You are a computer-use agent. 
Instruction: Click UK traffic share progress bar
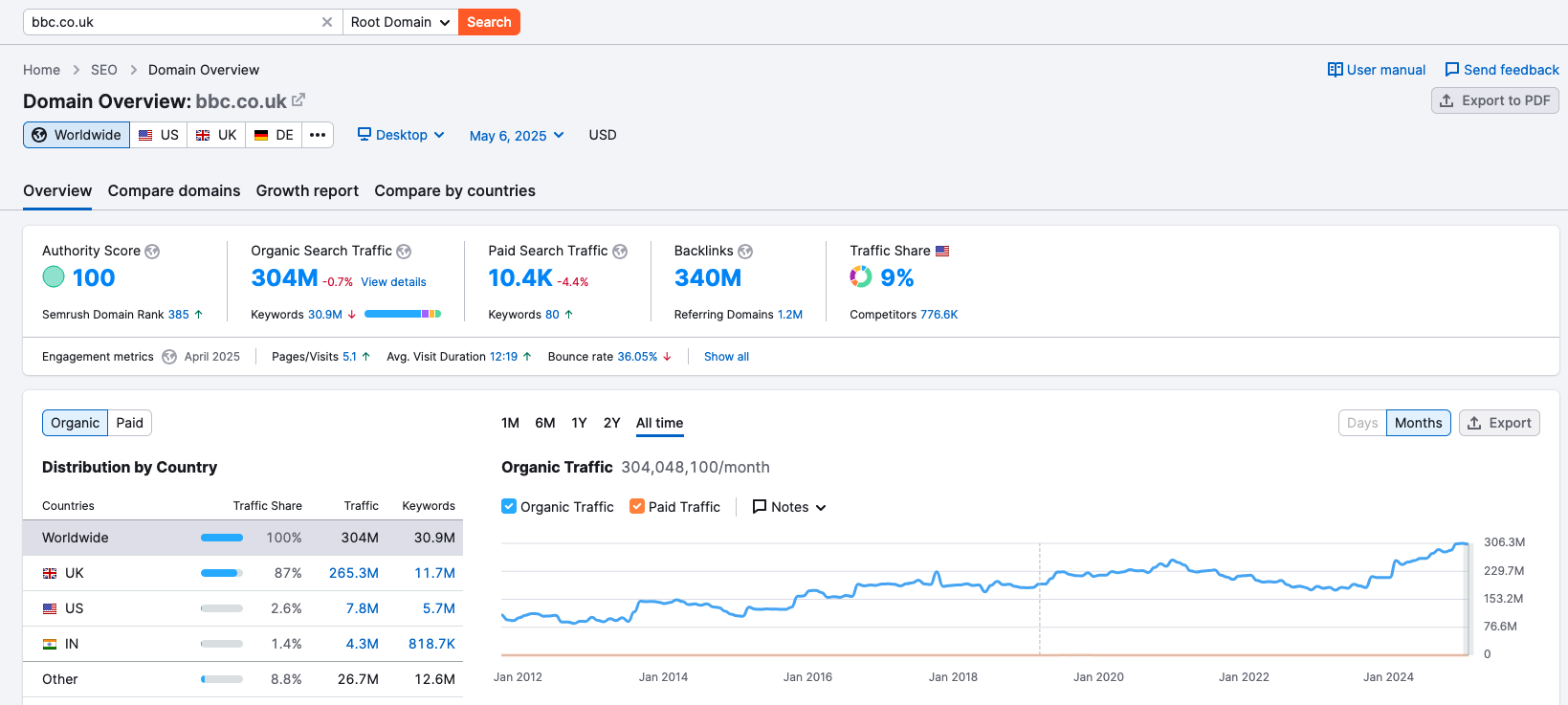coord(222,573)
